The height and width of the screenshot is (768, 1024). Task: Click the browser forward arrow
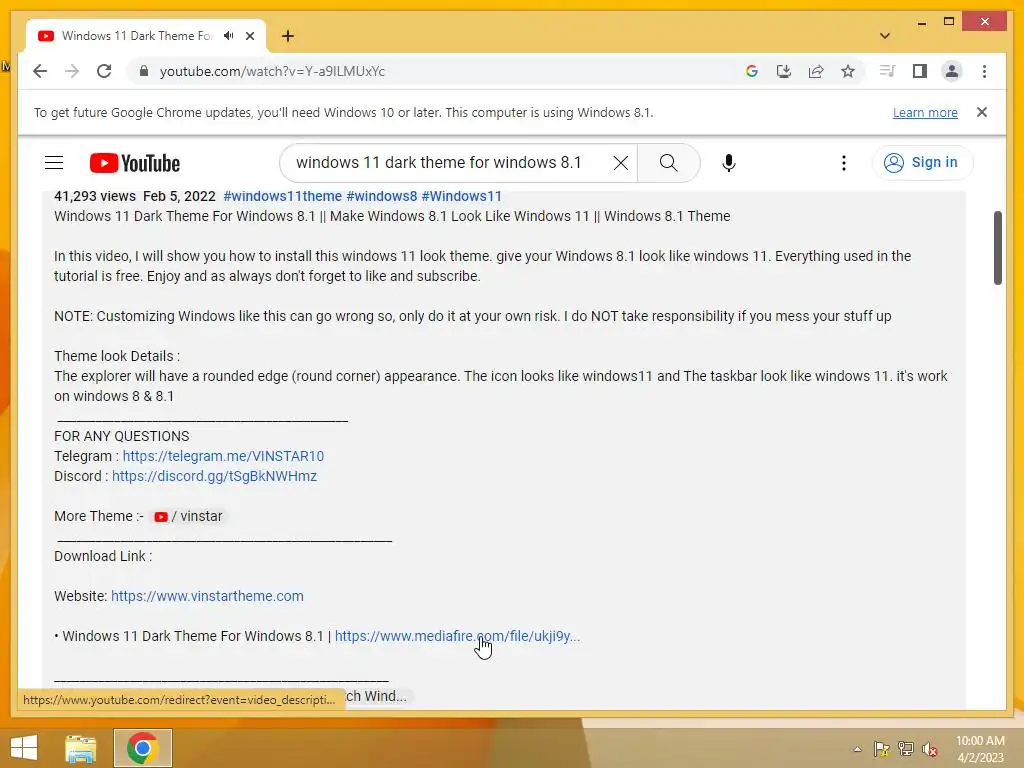(72, 71)
